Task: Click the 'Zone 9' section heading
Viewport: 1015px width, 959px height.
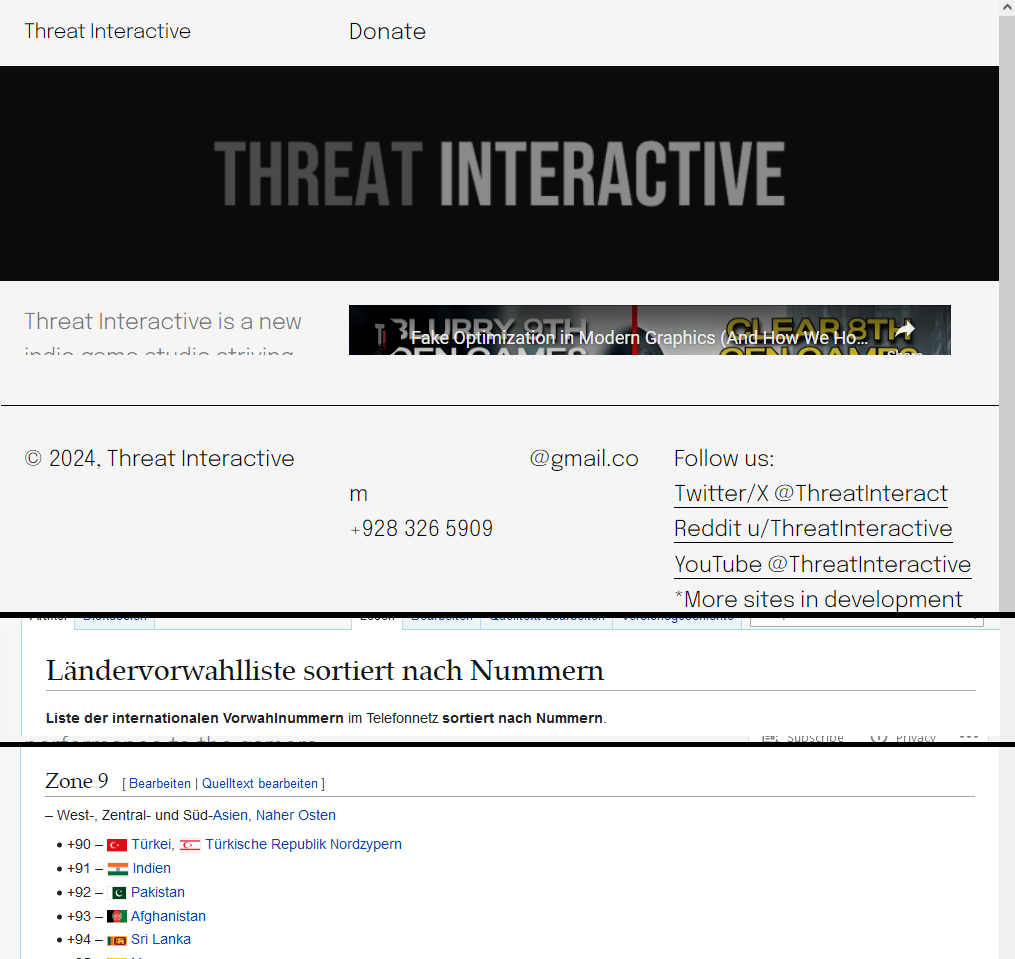Action: 76,781
